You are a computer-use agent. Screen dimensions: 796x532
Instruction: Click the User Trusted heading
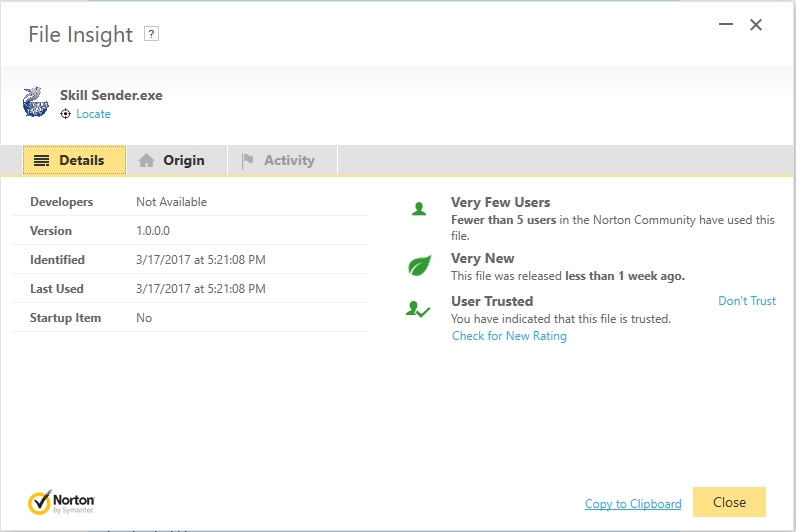492,301
